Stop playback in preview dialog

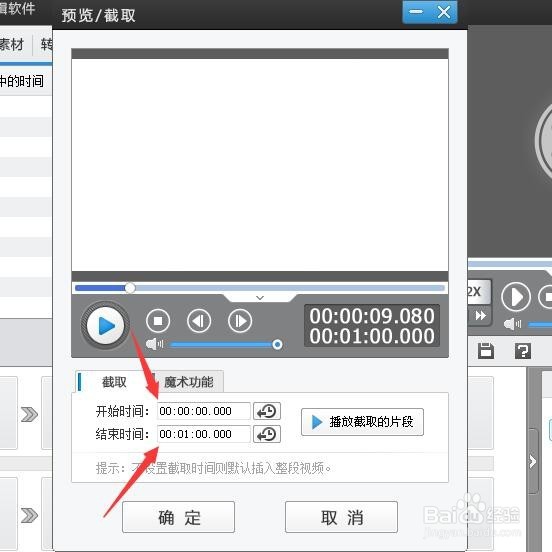[158, 321]
